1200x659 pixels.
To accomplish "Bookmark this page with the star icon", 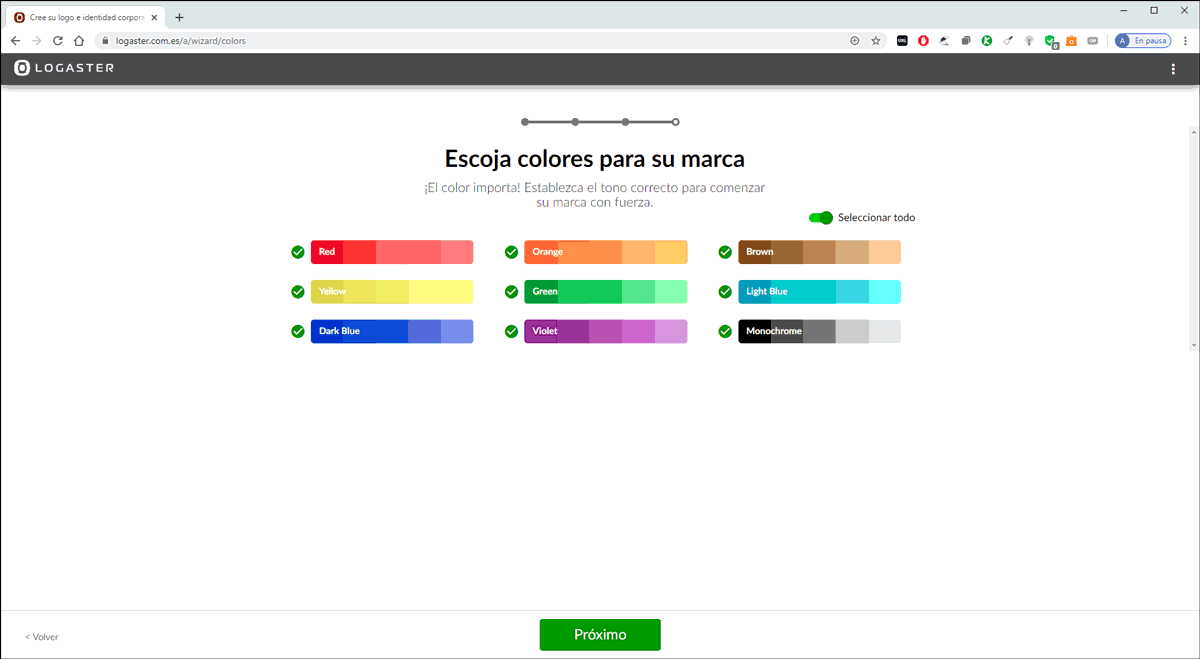I will pyautogui.click(x=876, y=41).
